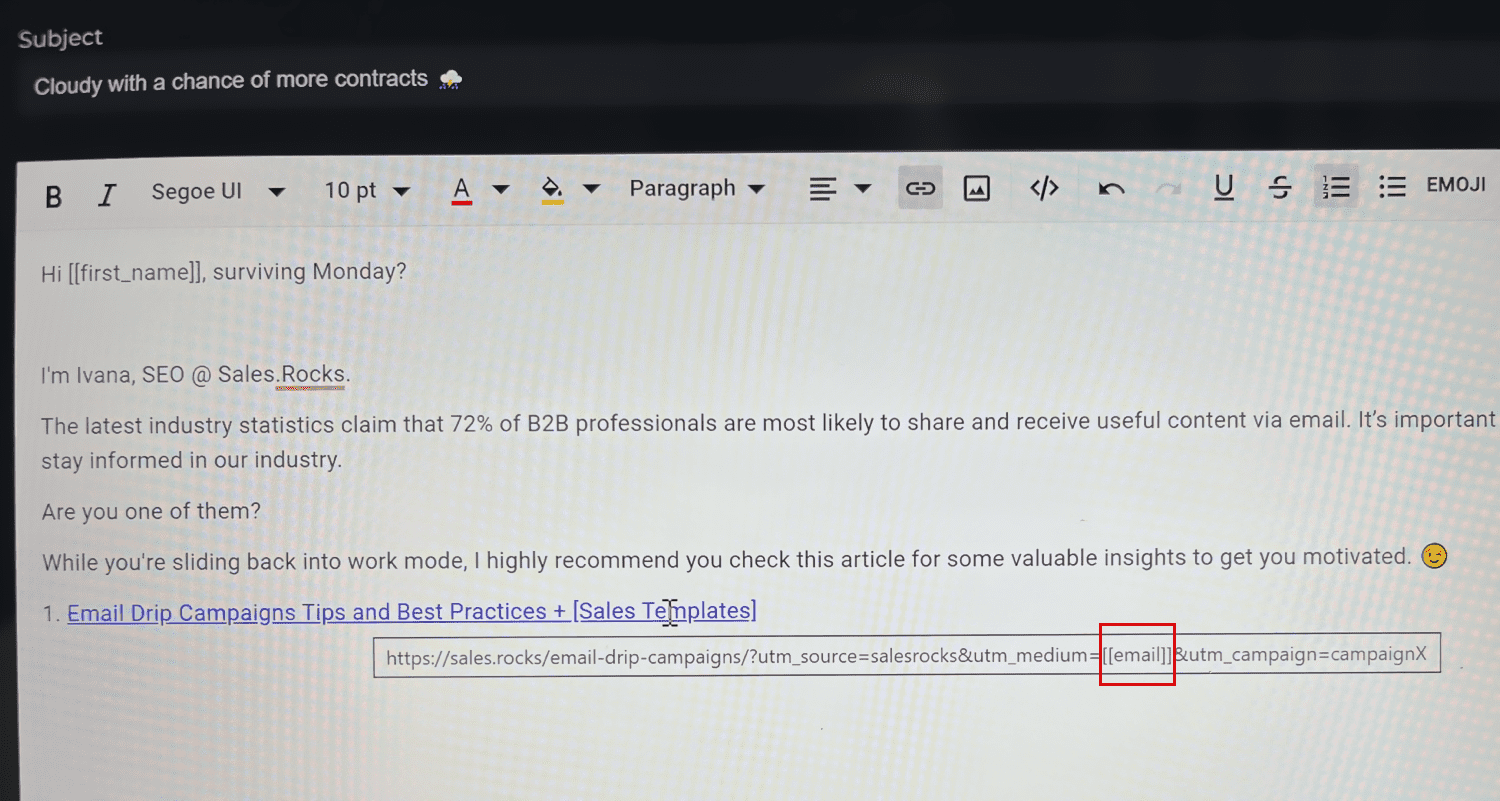
Task: Insert an image into the email
Action: 976,188
